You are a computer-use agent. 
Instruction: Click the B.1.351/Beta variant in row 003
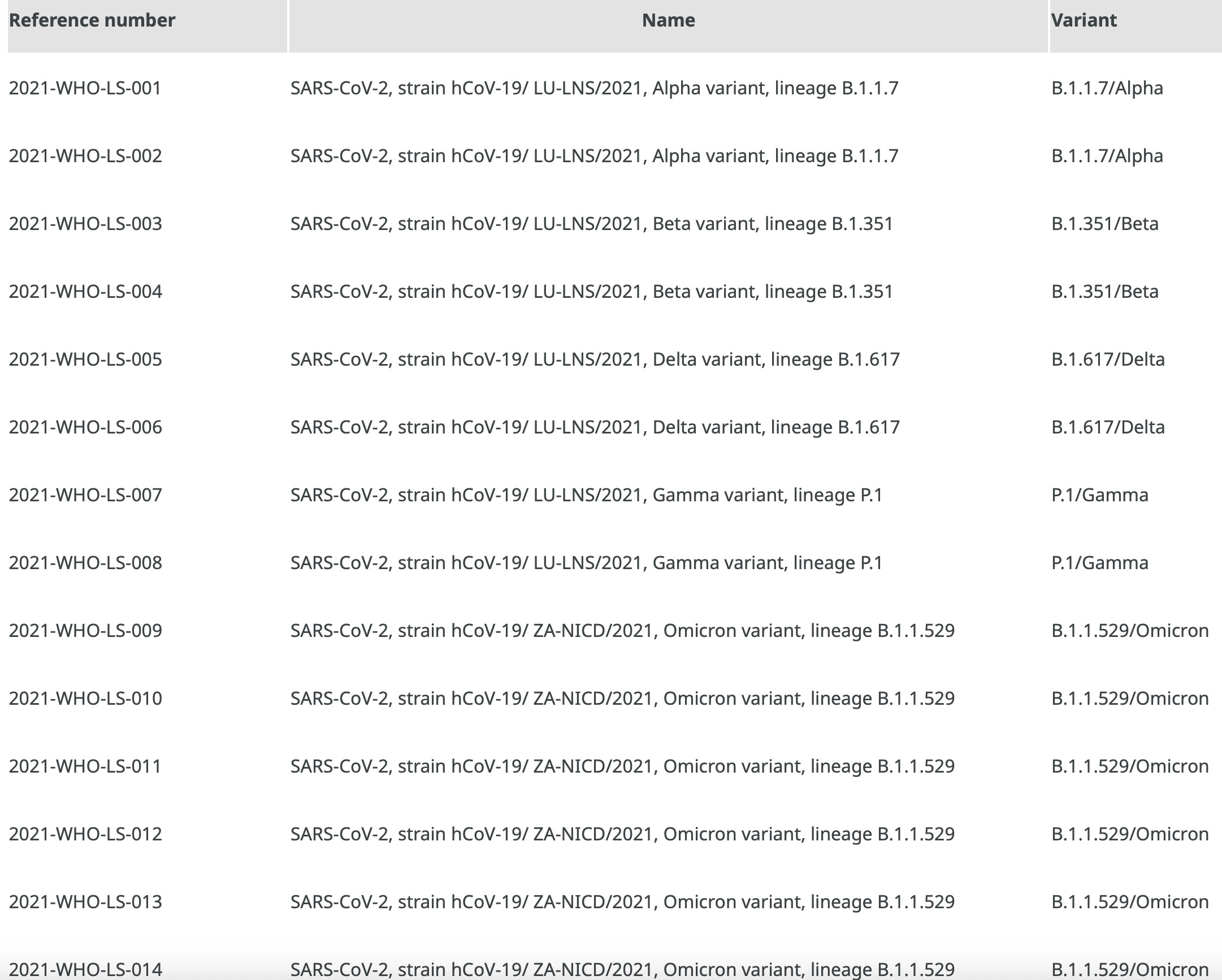pos(1104,224)
